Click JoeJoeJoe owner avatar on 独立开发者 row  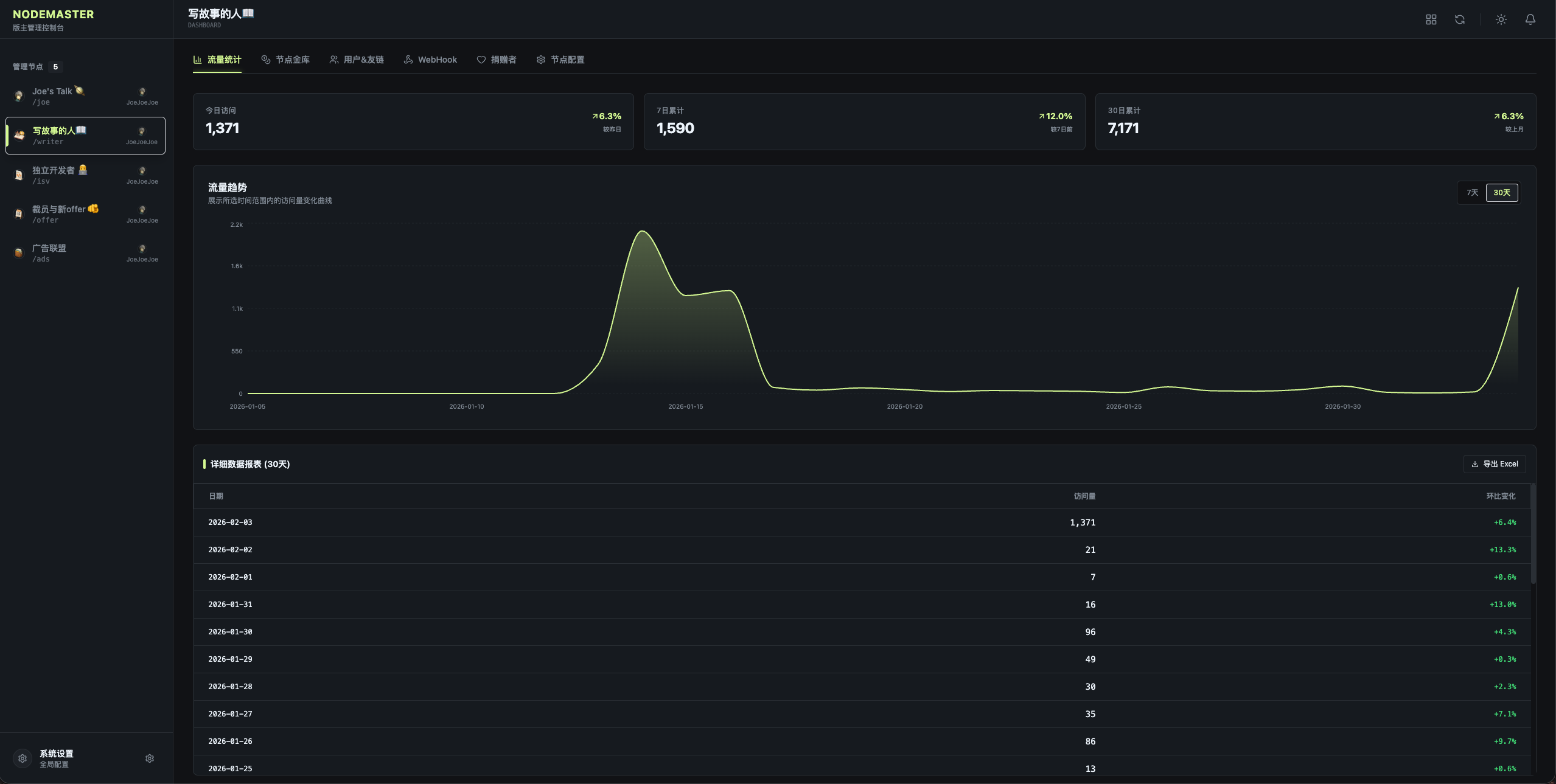coord(142,171)
